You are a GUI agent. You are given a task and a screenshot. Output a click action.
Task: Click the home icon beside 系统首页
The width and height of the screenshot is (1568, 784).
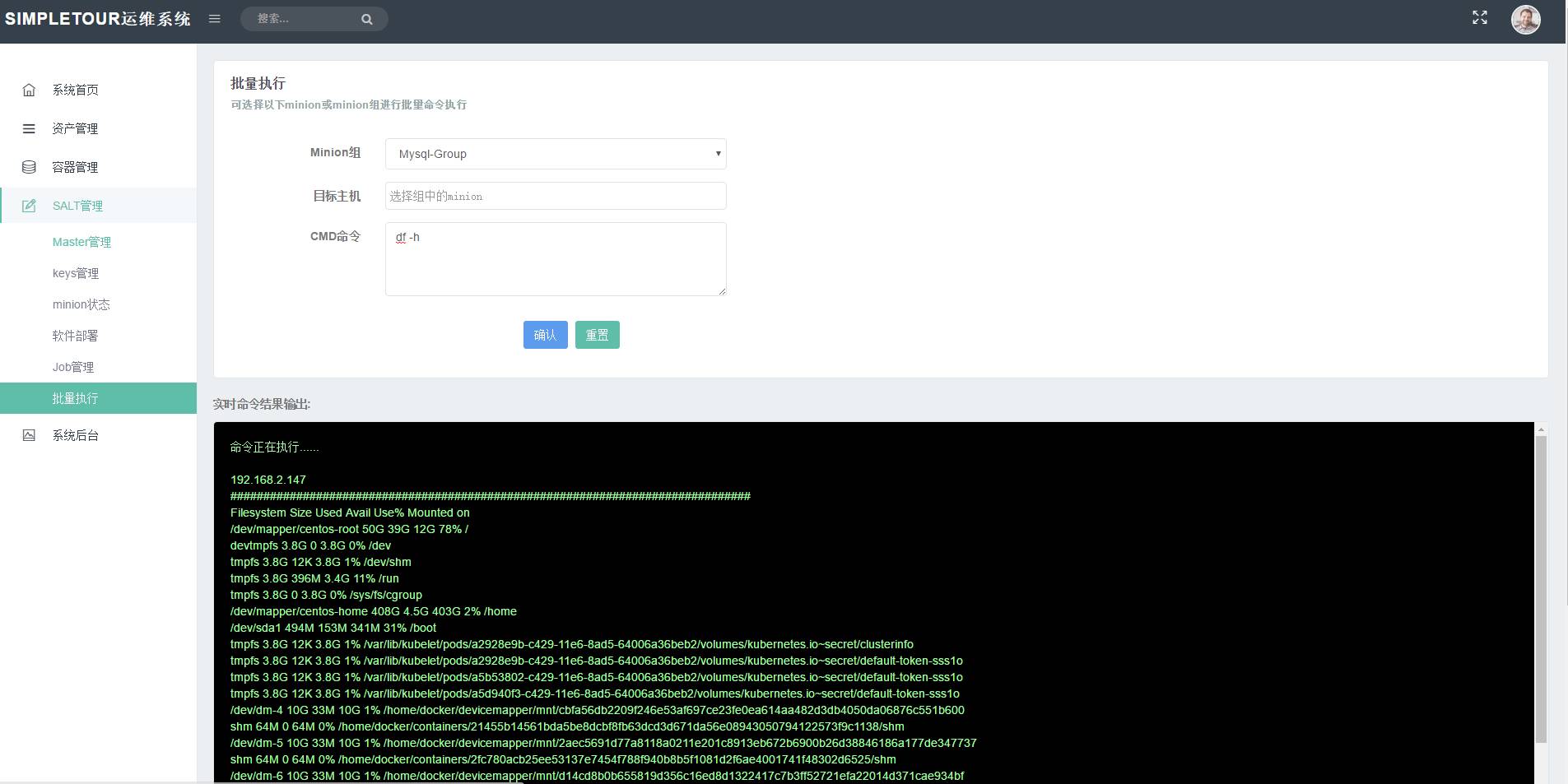pyautogui.click(x=29, y=90)
